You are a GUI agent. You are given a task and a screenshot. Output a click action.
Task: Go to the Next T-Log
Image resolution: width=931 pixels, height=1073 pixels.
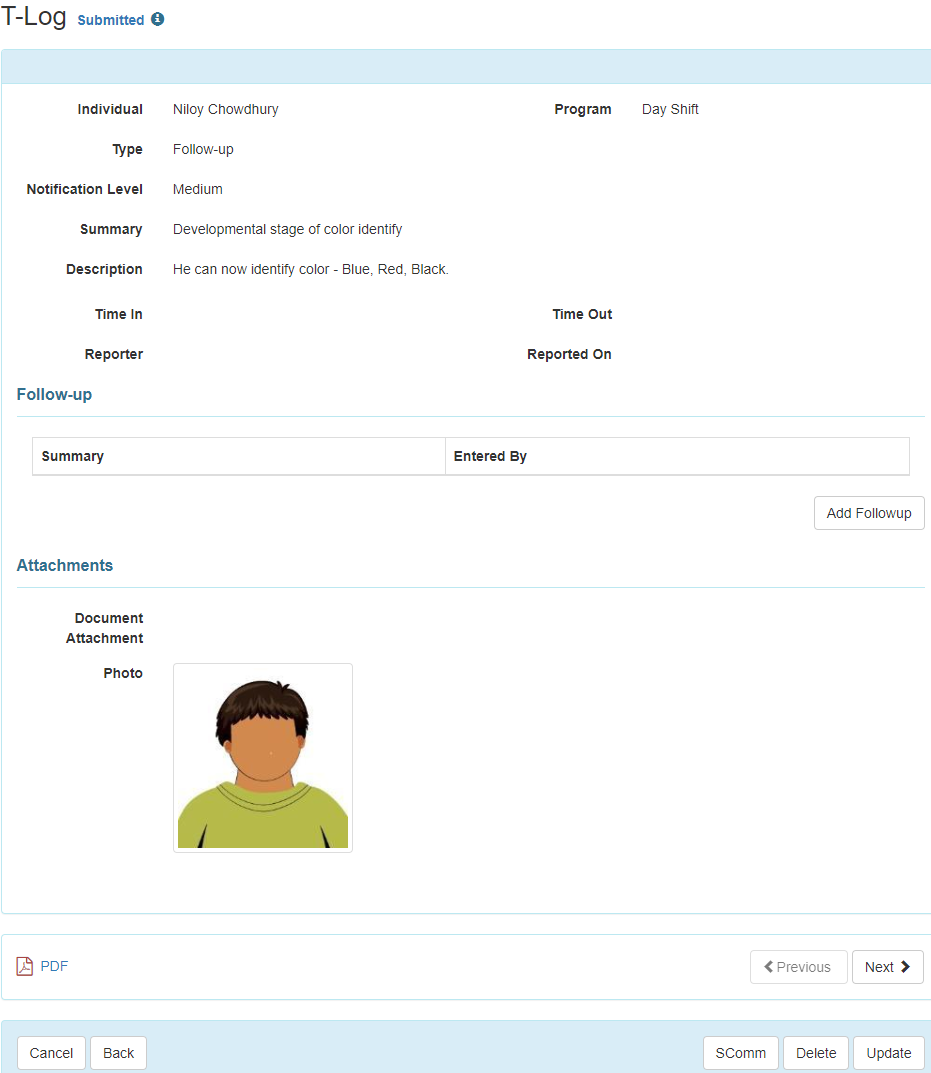tap(887, 967)
